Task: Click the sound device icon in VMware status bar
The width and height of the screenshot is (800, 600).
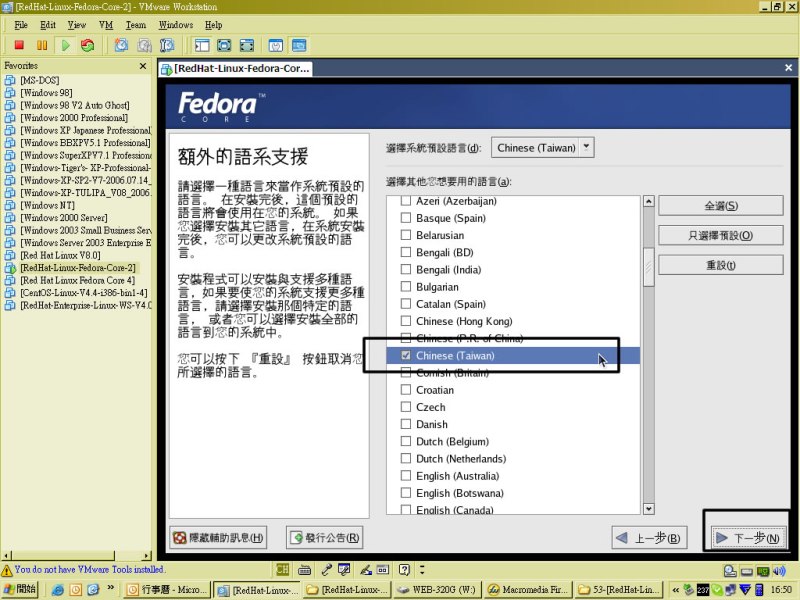Action: point(779,570)
